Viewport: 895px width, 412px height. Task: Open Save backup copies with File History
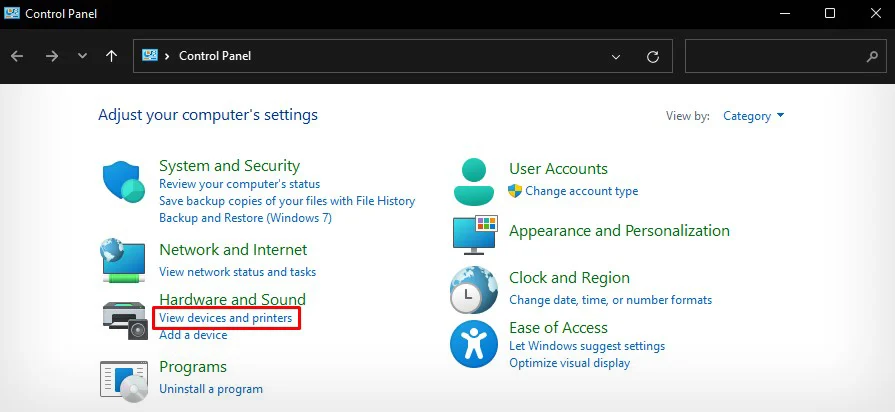[x=287, y=201]
